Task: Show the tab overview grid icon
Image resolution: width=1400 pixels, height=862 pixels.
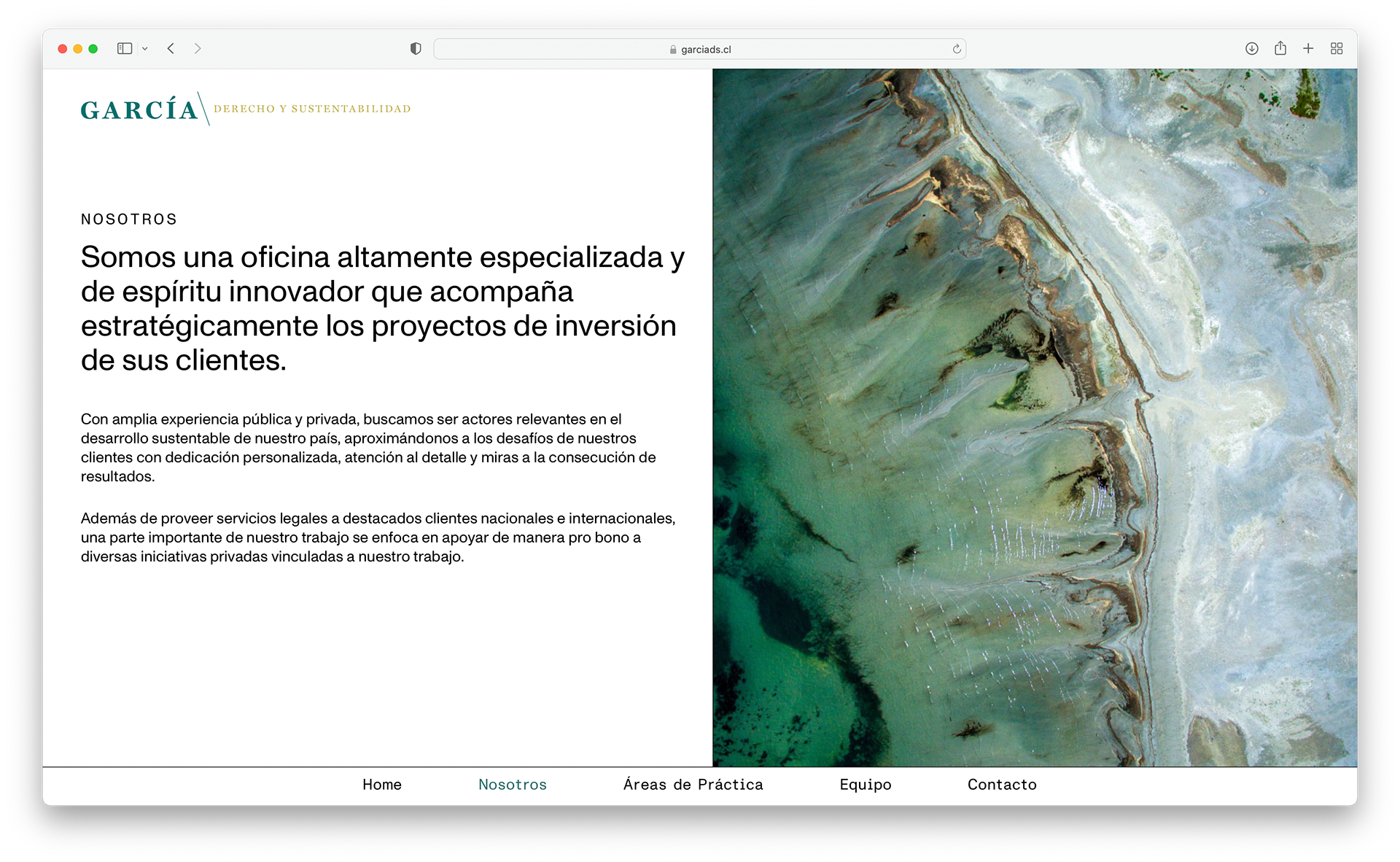Action: click(1336, 49)
